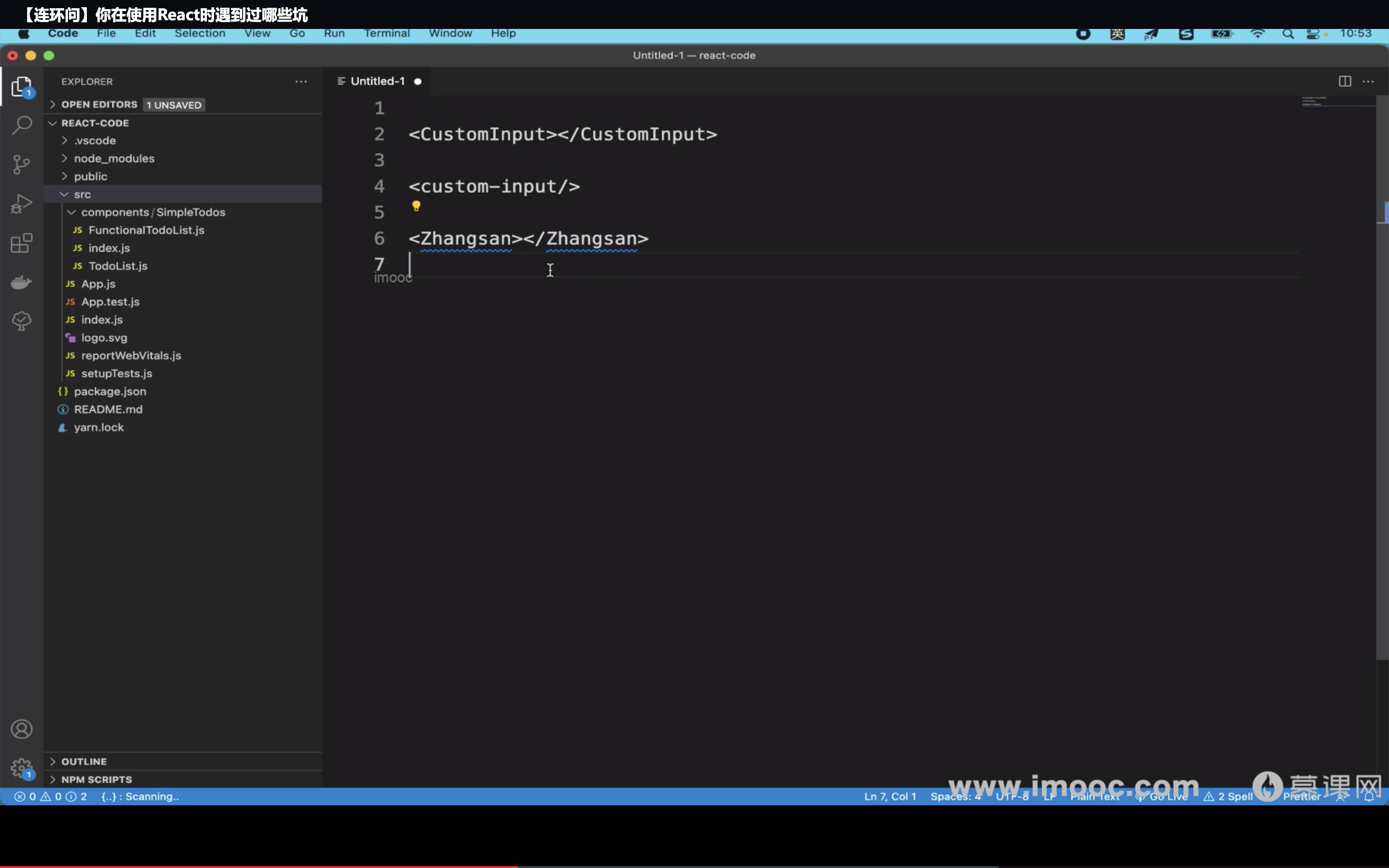
Task: Expand the node_modules folder
Action: click(114, 159)
